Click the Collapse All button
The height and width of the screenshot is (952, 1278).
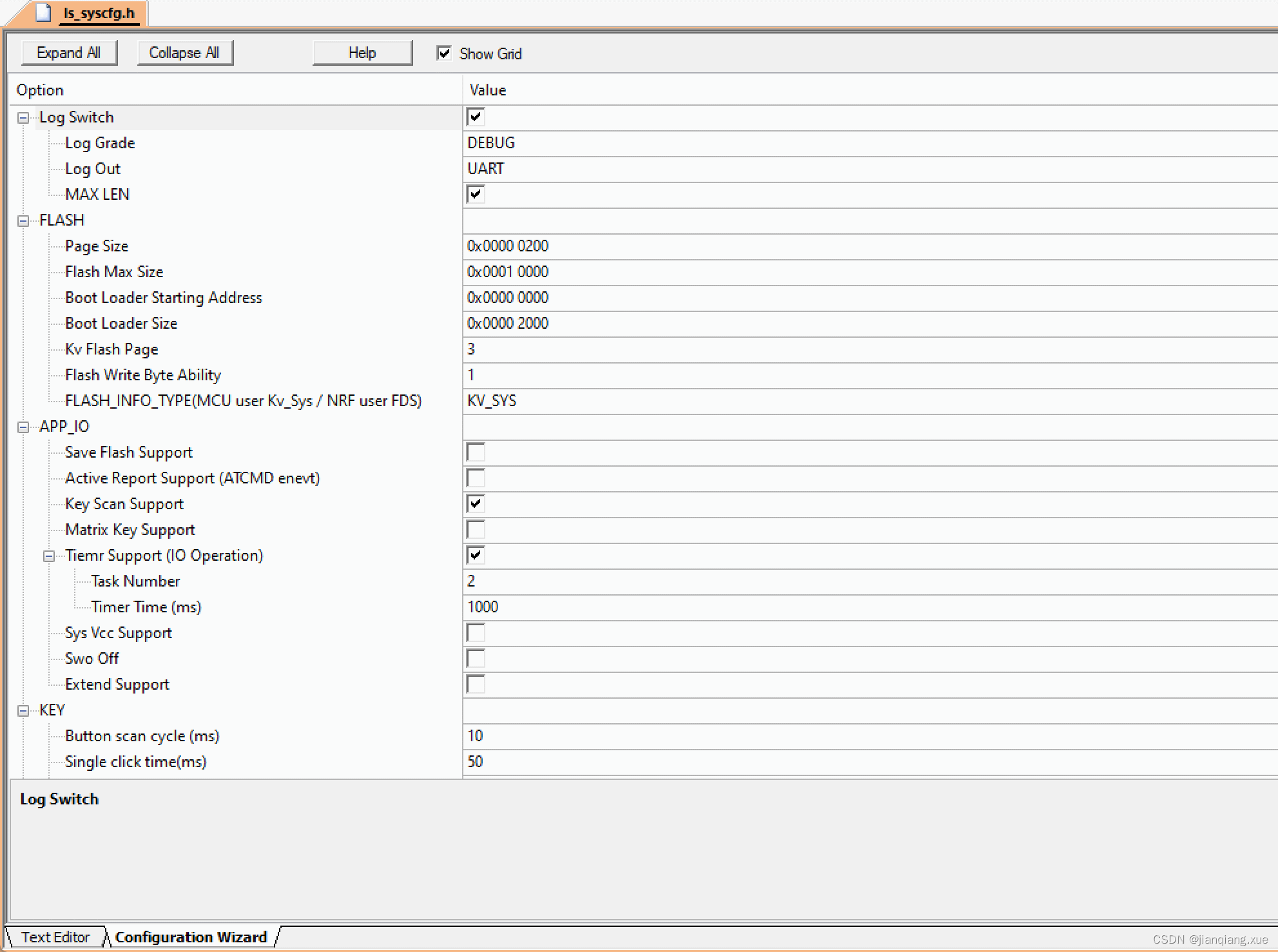tap(184, 53)
